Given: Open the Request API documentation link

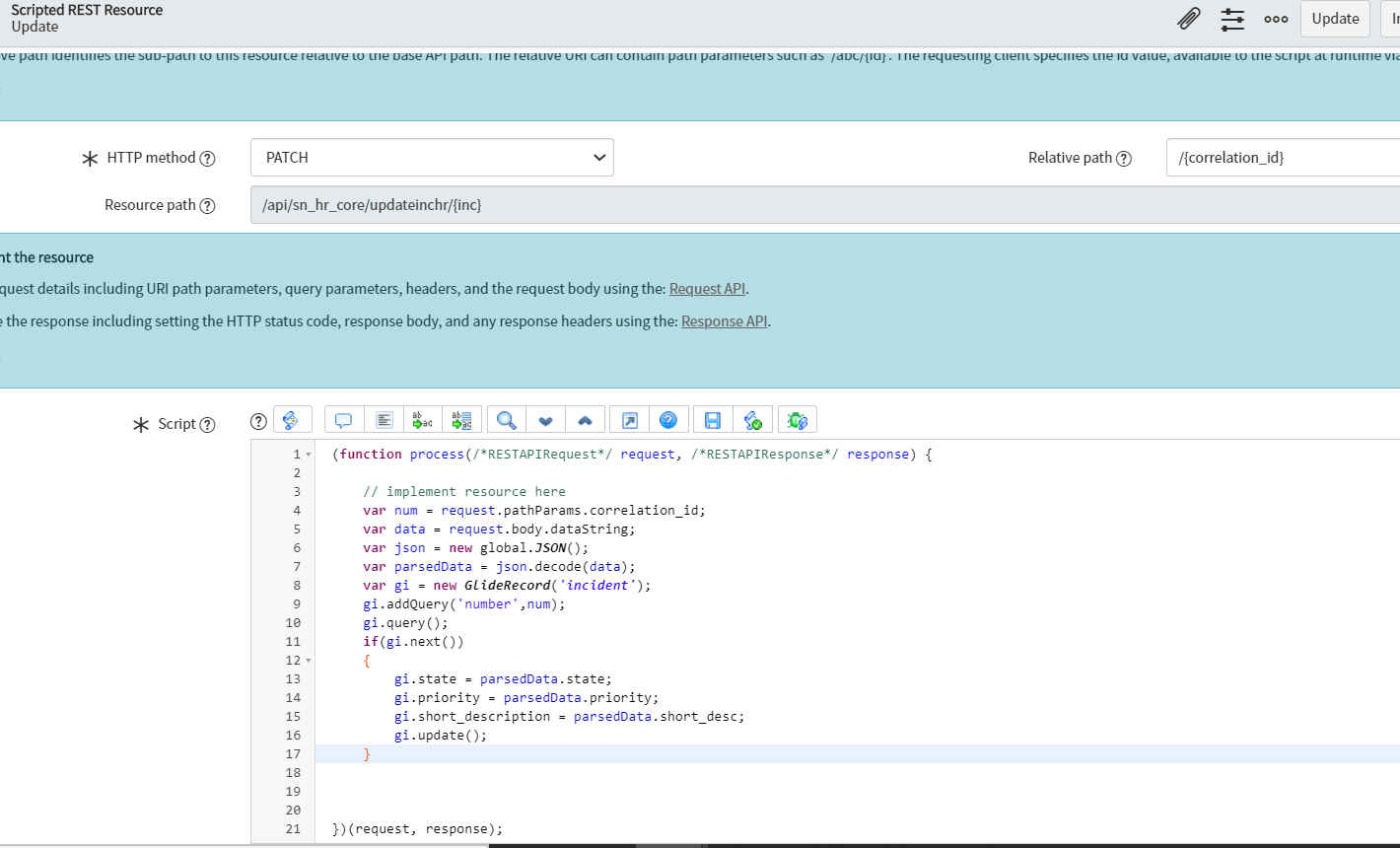Looking at the screenshot, I should point(707,289).
